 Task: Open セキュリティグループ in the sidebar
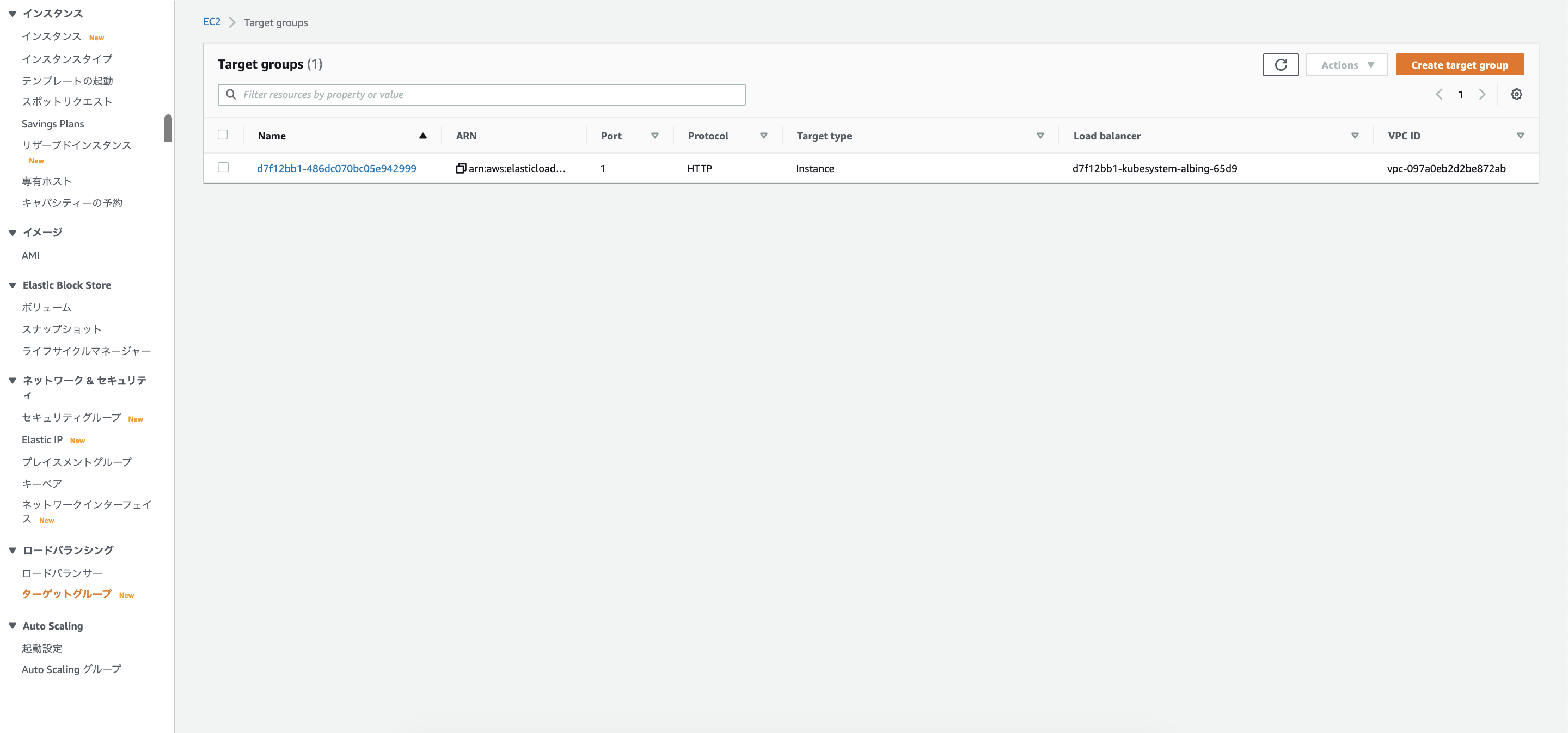pyautogui.click(x=71, y=418)
